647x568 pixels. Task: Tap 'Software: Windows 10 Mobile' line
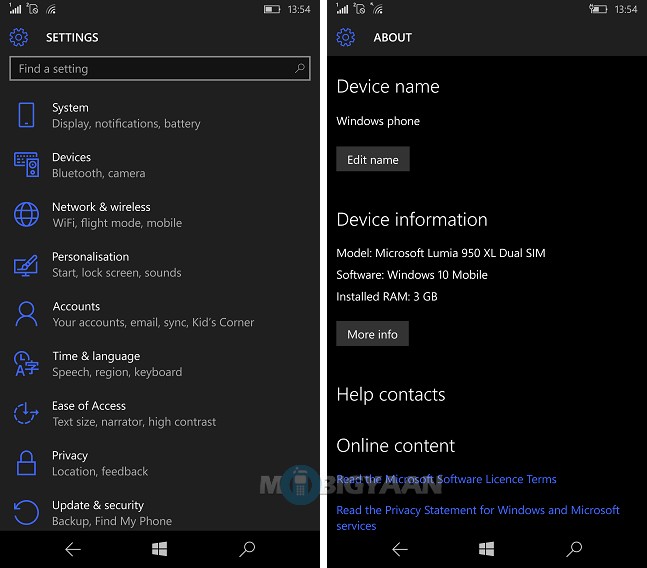coord(412,275)
